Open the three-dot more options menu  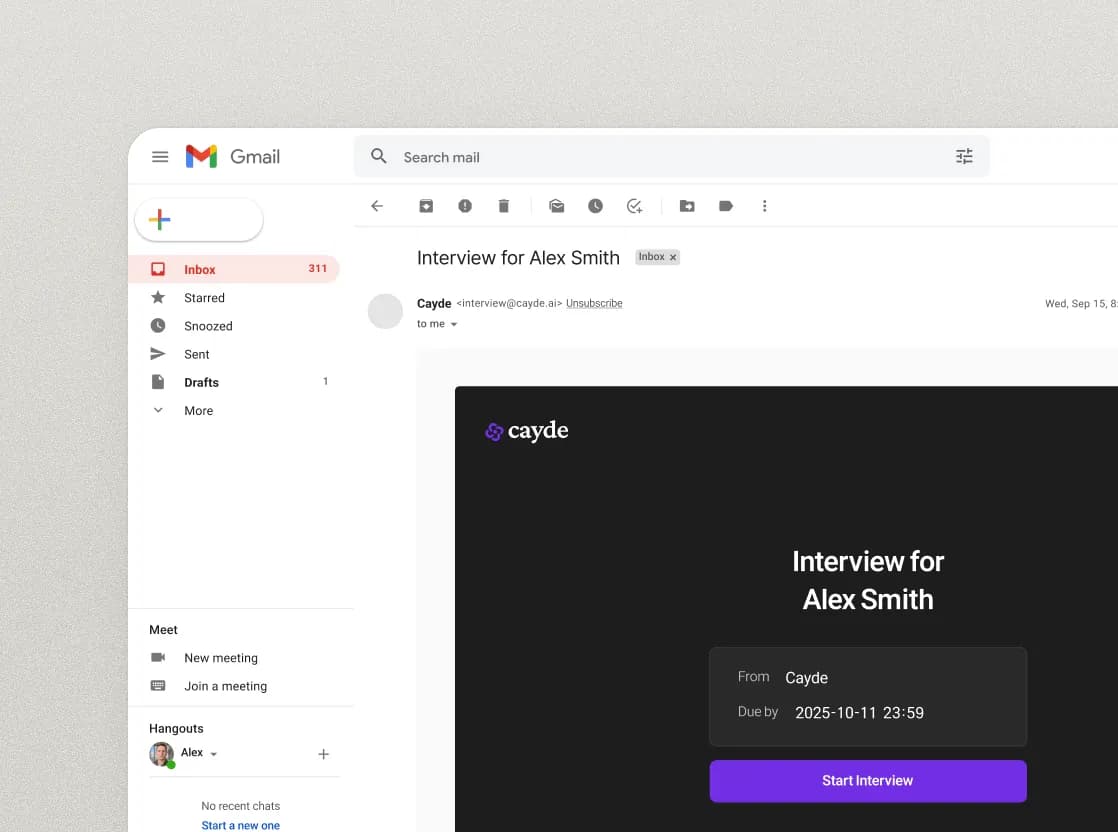click(765, 206)
